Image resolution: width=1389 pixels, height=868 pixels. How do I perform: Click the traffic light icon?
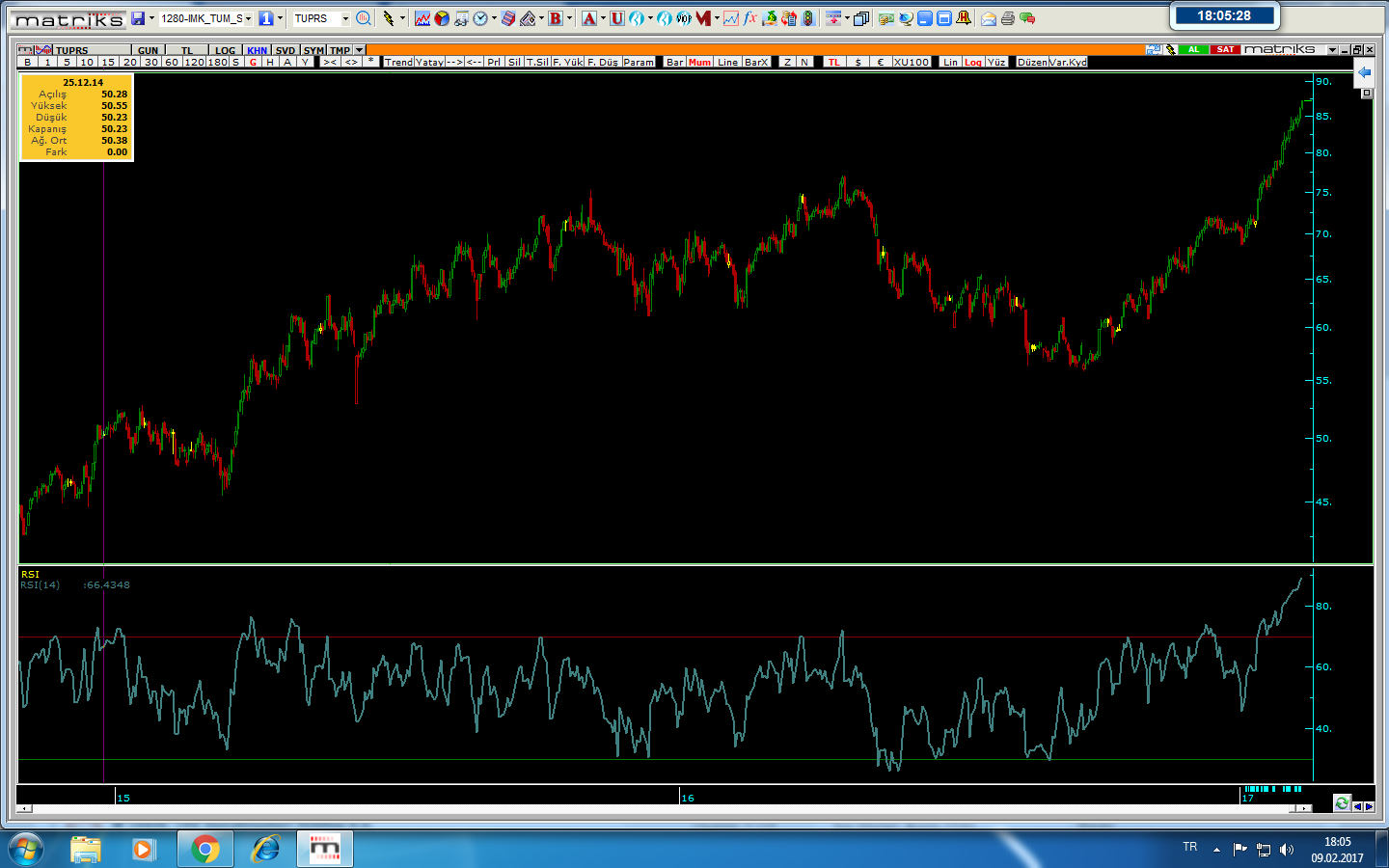(x=808, y=18)
